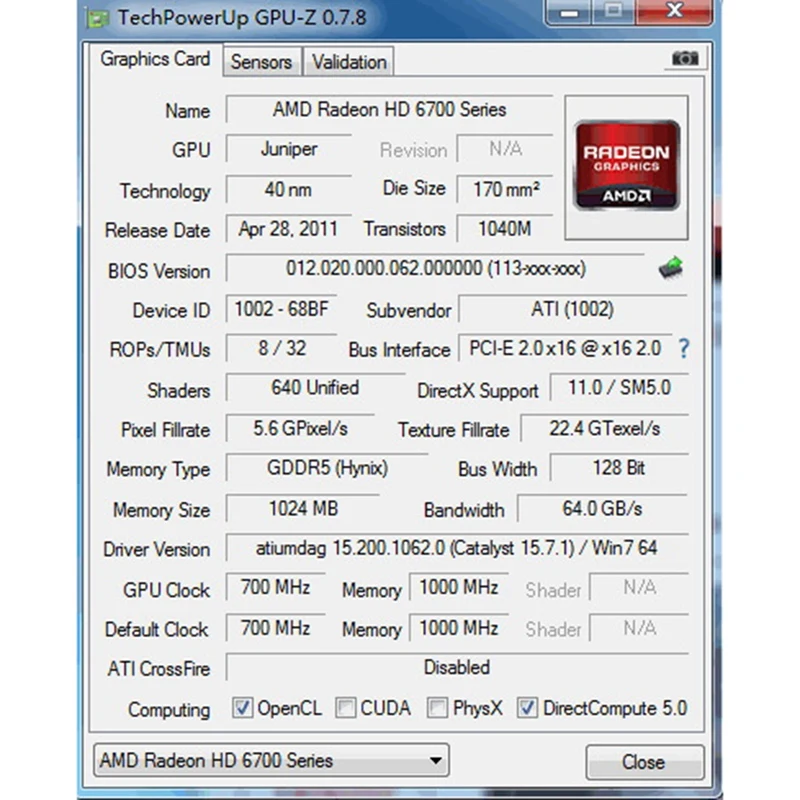Image resolution: width=800 pixels, height=800 pixels.
Task: Select the Technology value 40 nm
Action: coord(289,189)
